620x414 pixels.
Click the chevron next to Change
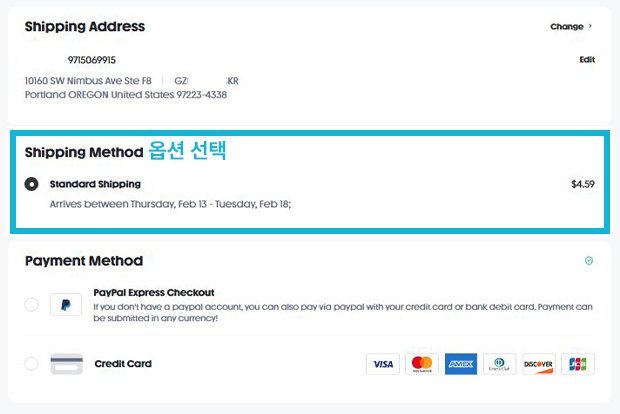(x=590, y=26)
